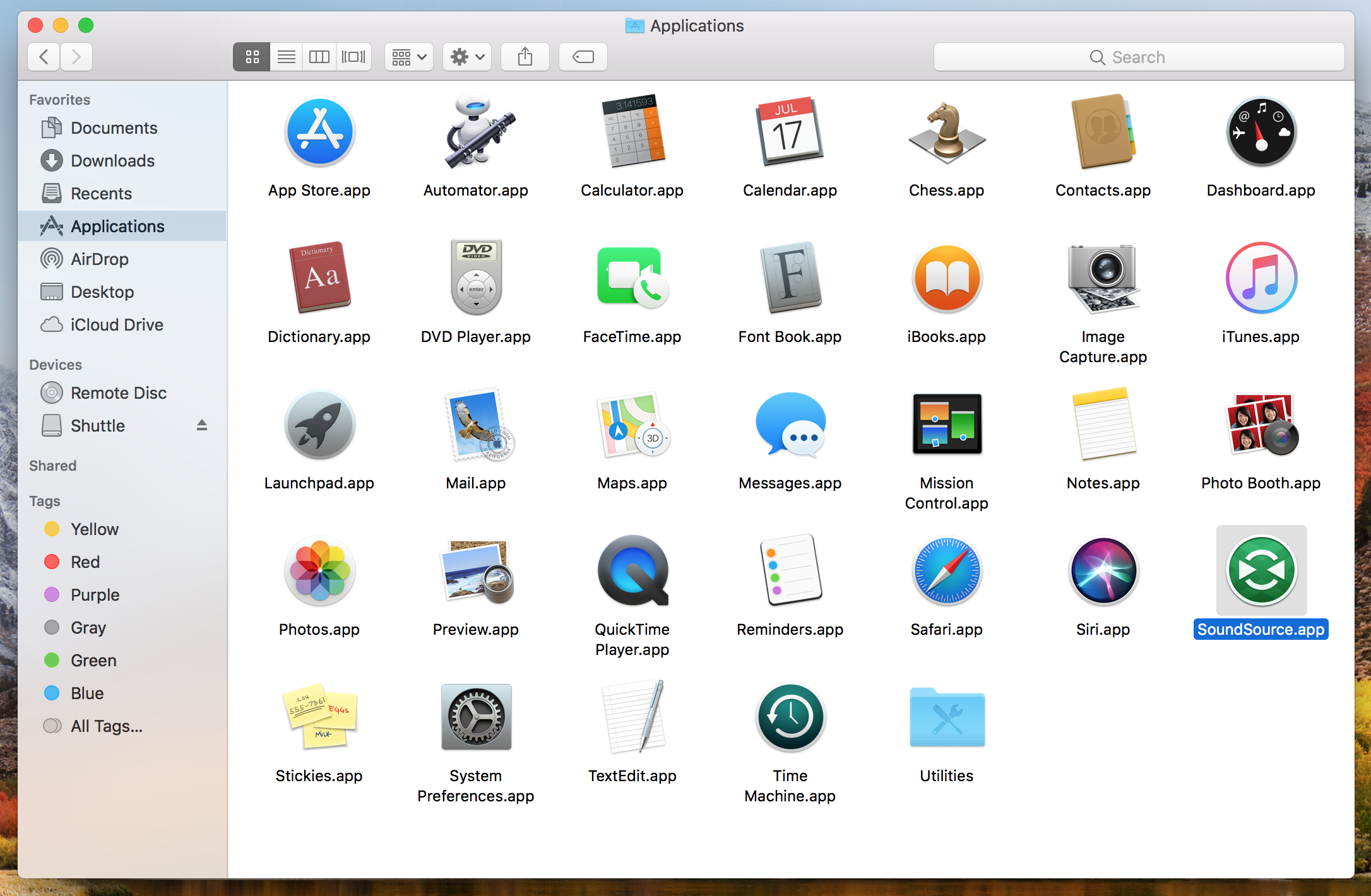Select the Dictionary app icon

pos(319,278)
